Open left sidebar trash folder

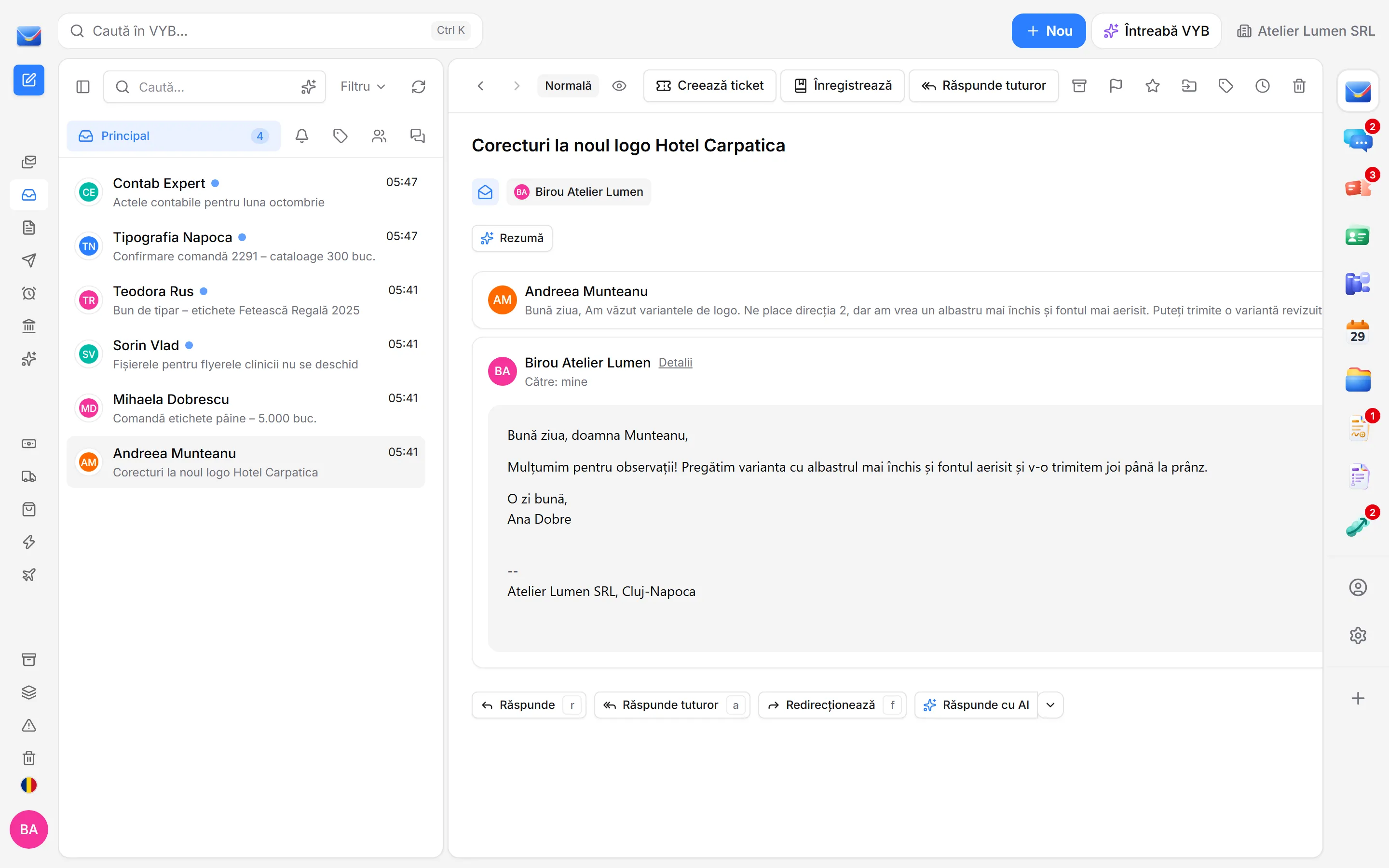pyautogui.click(x=29, y=759)
